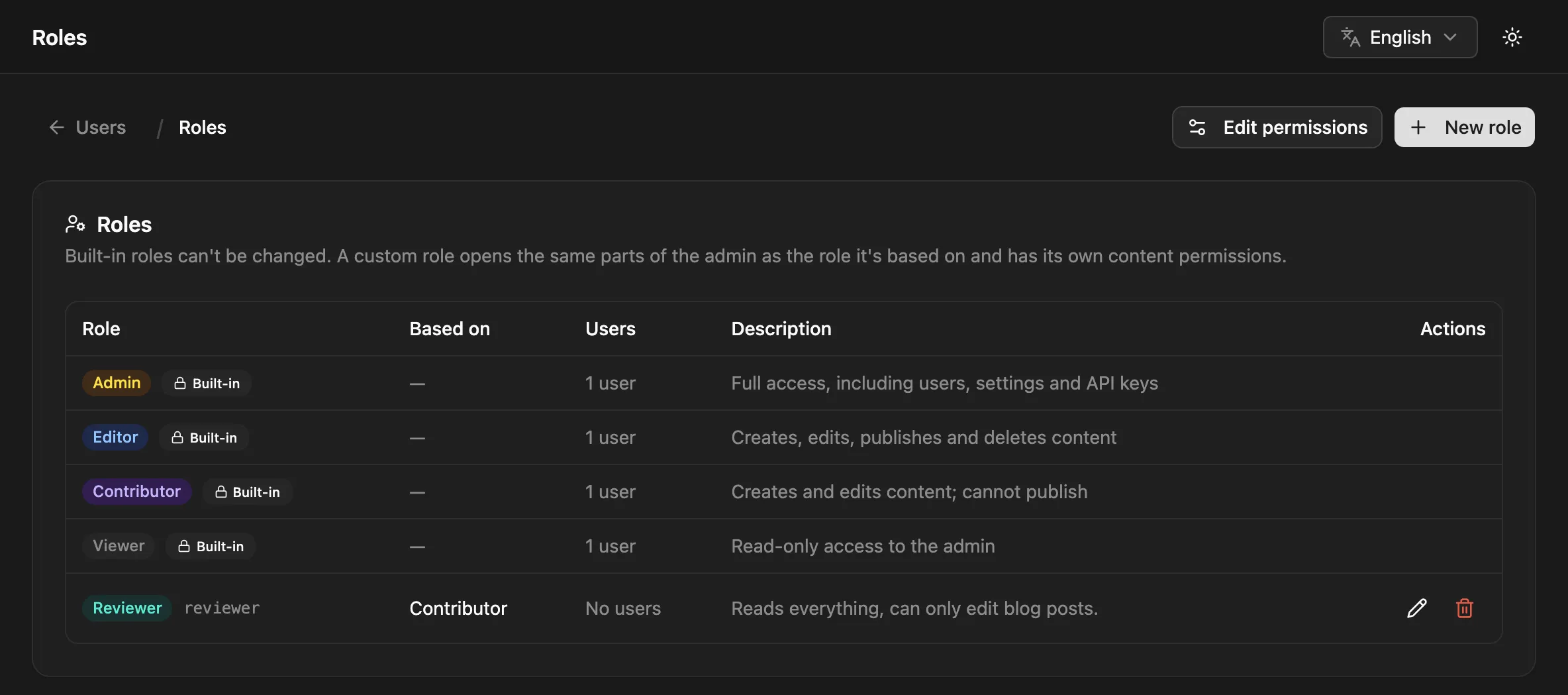Screen dimensions: 1568x695
Task: Click the Role column header
Action: (101, 329)
